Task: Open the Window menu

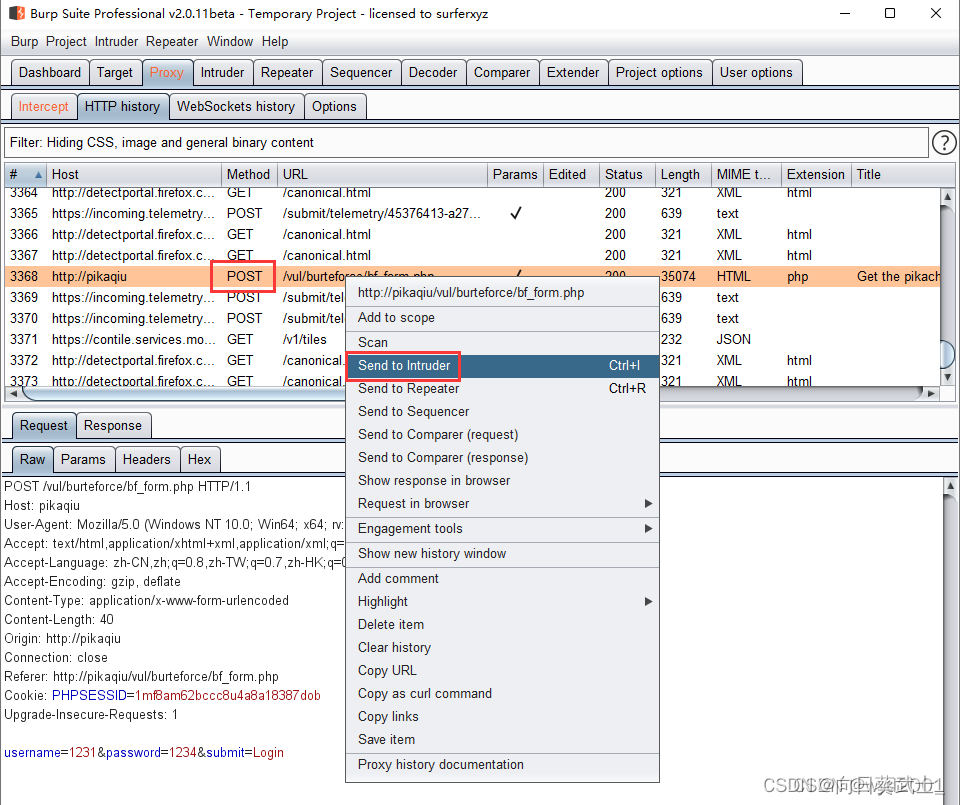Action: click(230, 42)
